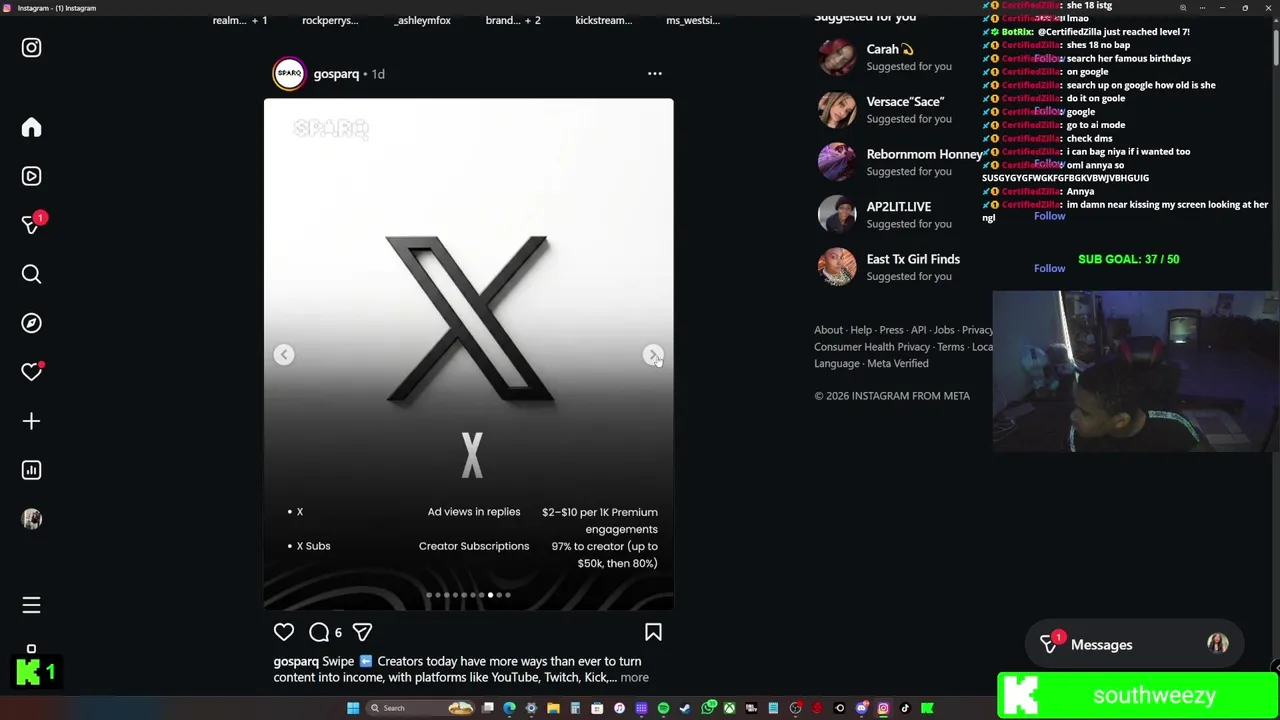1280x720 pixels.
Task: Share the gosparq post via paper-plane icon
Action: point(362,632)
